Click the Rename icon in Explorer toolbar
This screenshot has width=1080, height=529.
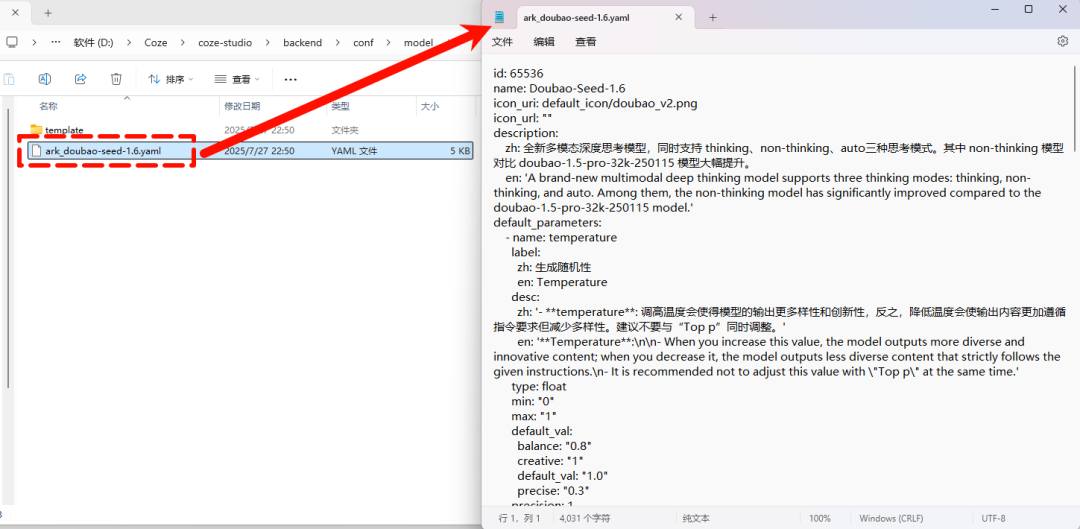44,79
